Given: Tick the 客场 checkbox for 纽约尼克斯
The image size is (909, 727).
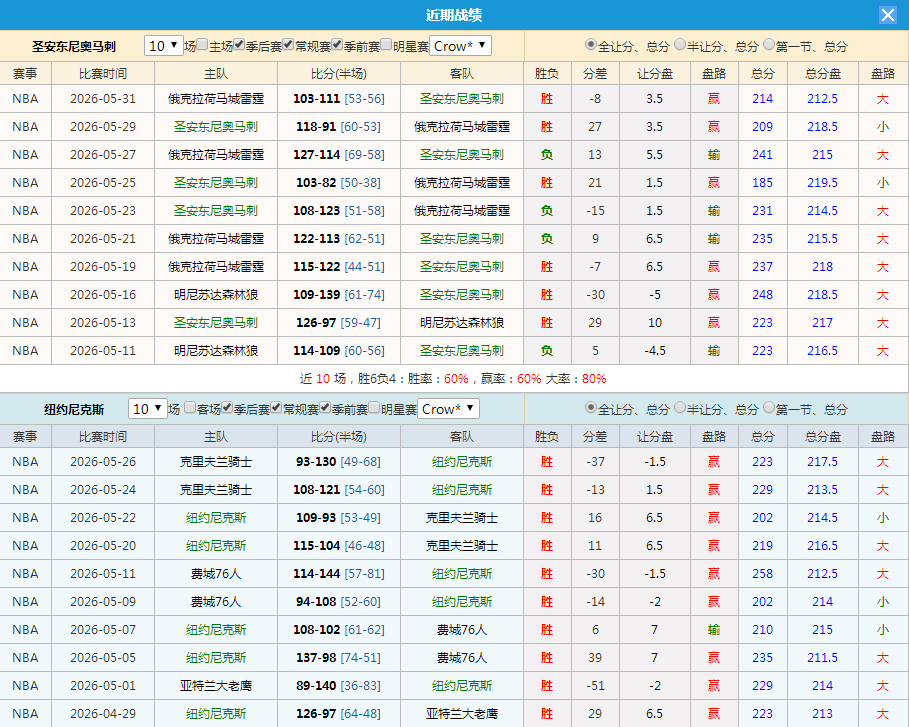Looking at the screenshot, I should tap(190, 408).
